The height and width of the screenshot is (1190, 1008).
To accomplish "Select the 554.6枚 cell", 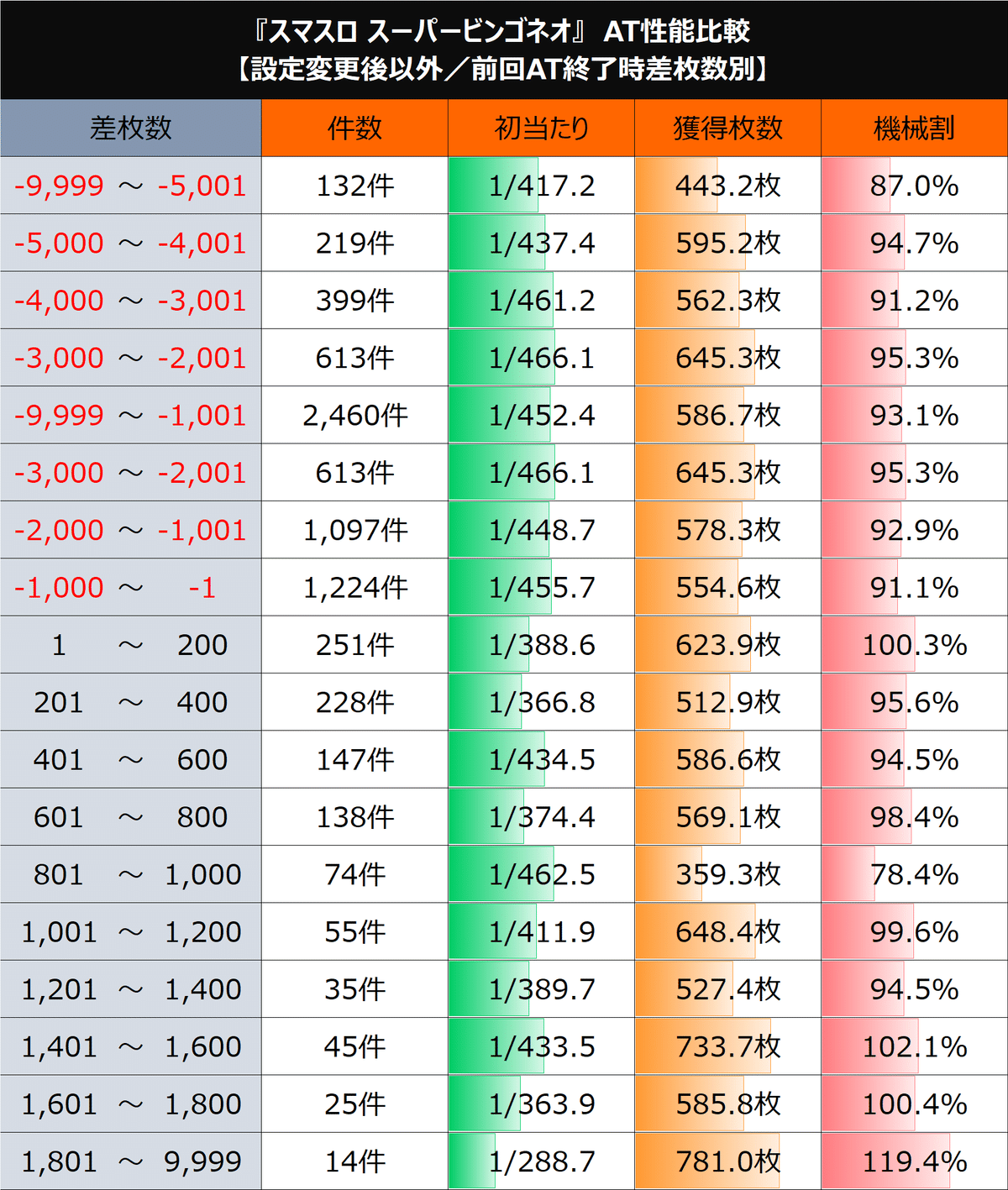I will coord(727,587).
